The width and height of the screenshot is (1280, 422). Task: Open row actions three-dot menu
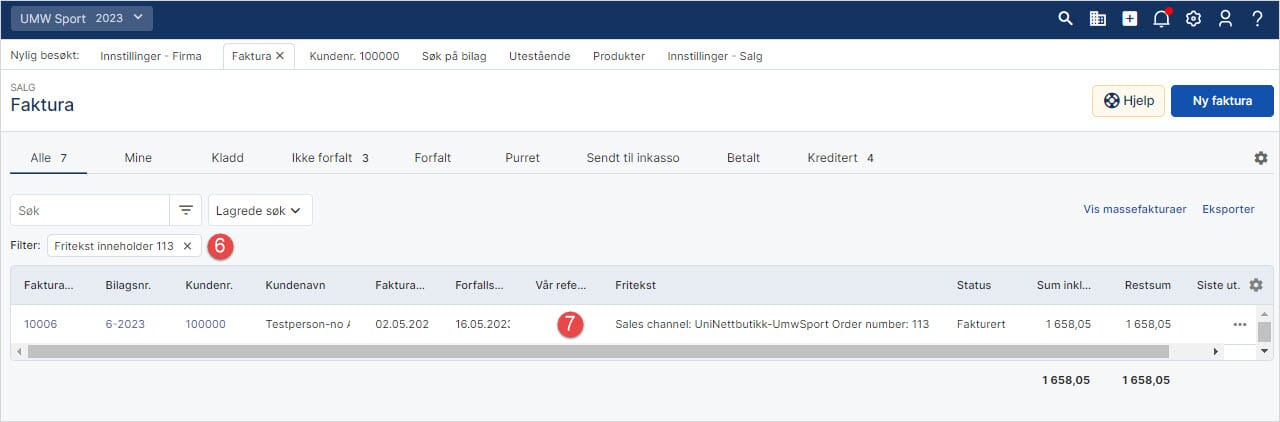[x=1240, y=324]
